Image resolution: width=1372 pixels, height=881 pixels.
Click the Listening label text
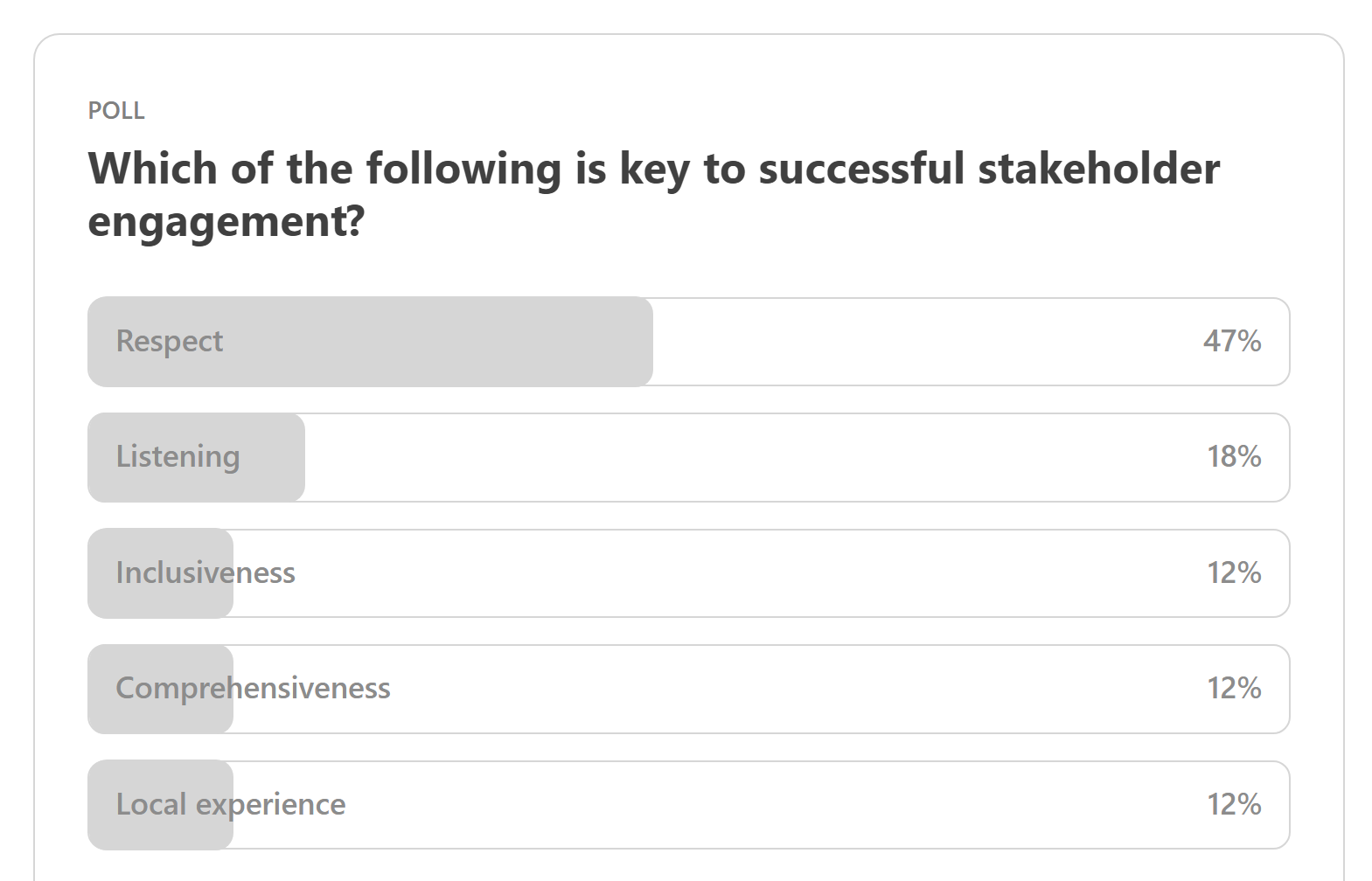click(x=178, y=456)
